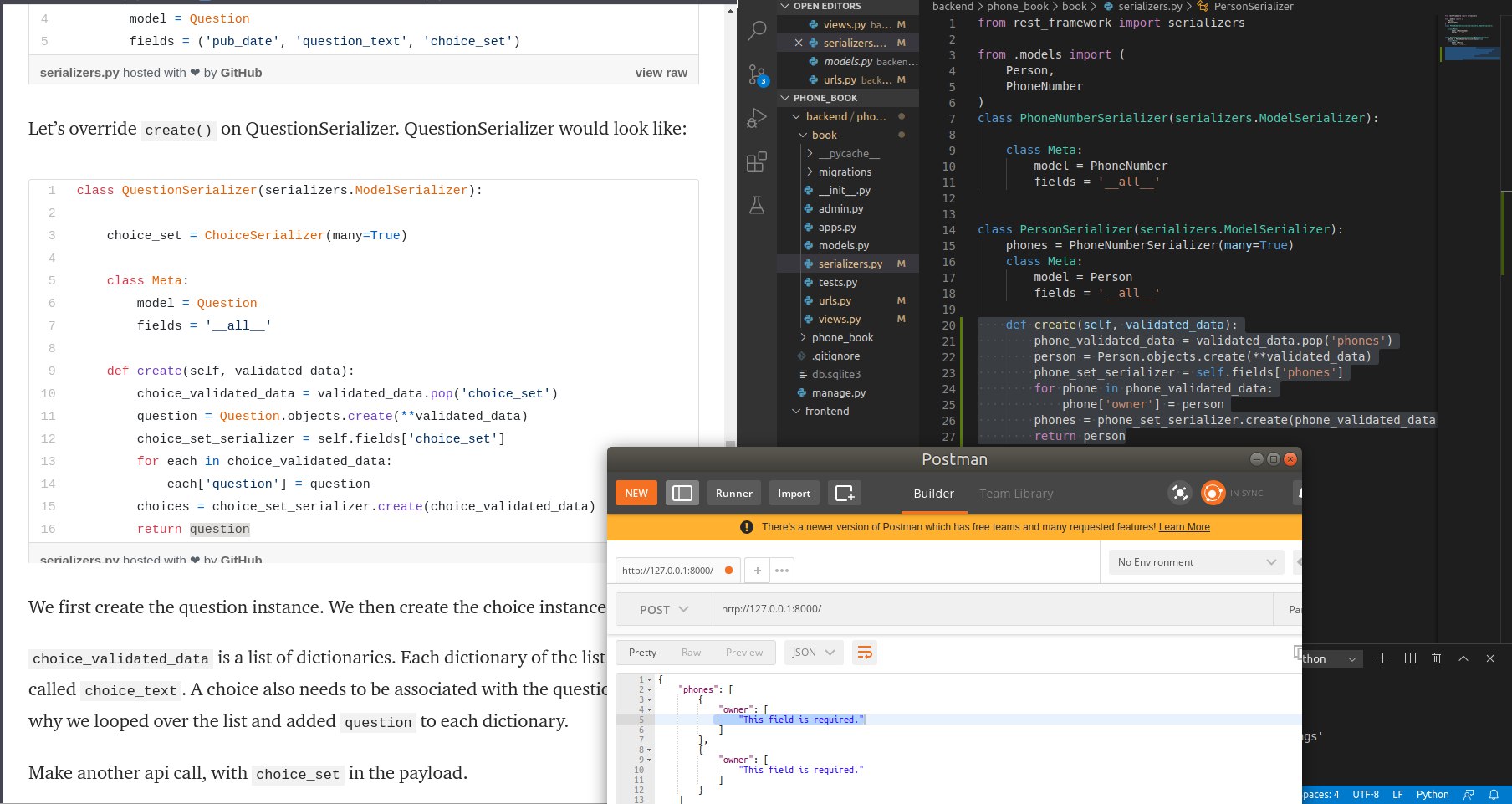Open new Postman window using the plus-window icon
This screenshot has height=804, width=1512.
coord(845,493)
